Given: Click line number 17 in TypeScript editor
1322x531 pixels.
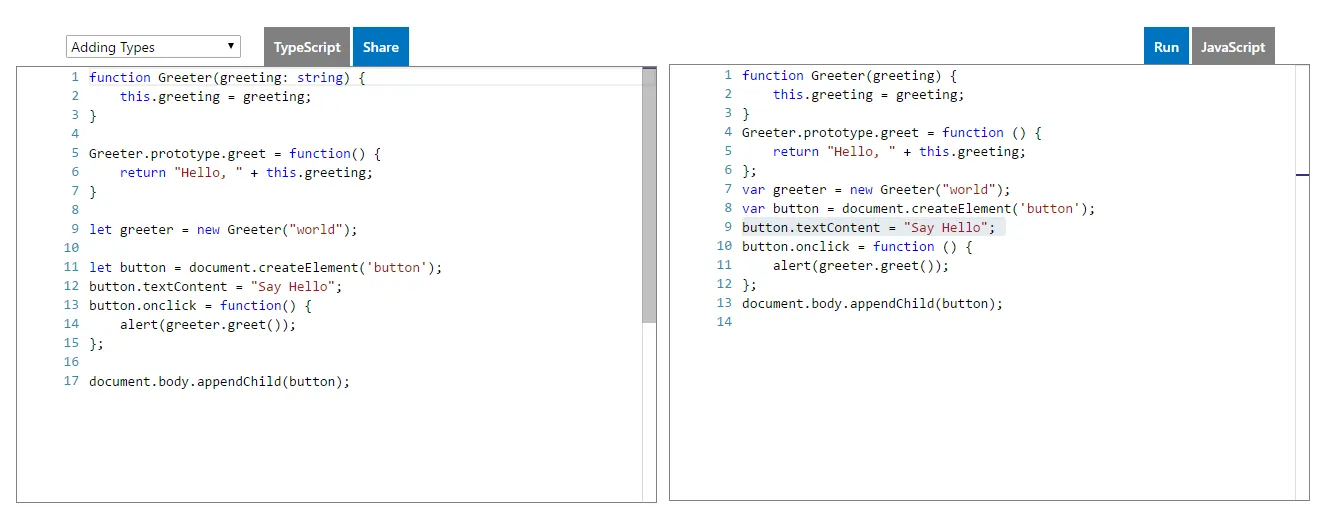Looking at the screenshot, I should [x=71, y=381].
